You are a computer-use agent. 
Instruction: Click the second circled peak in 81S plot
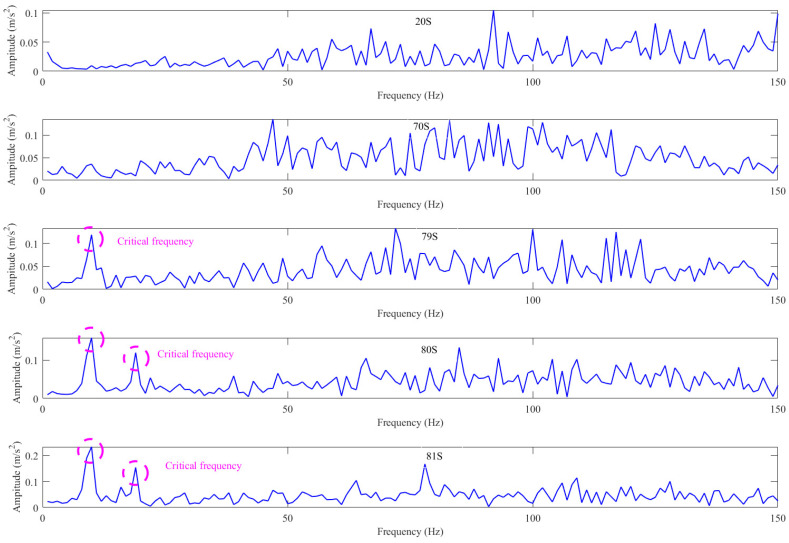135,473
